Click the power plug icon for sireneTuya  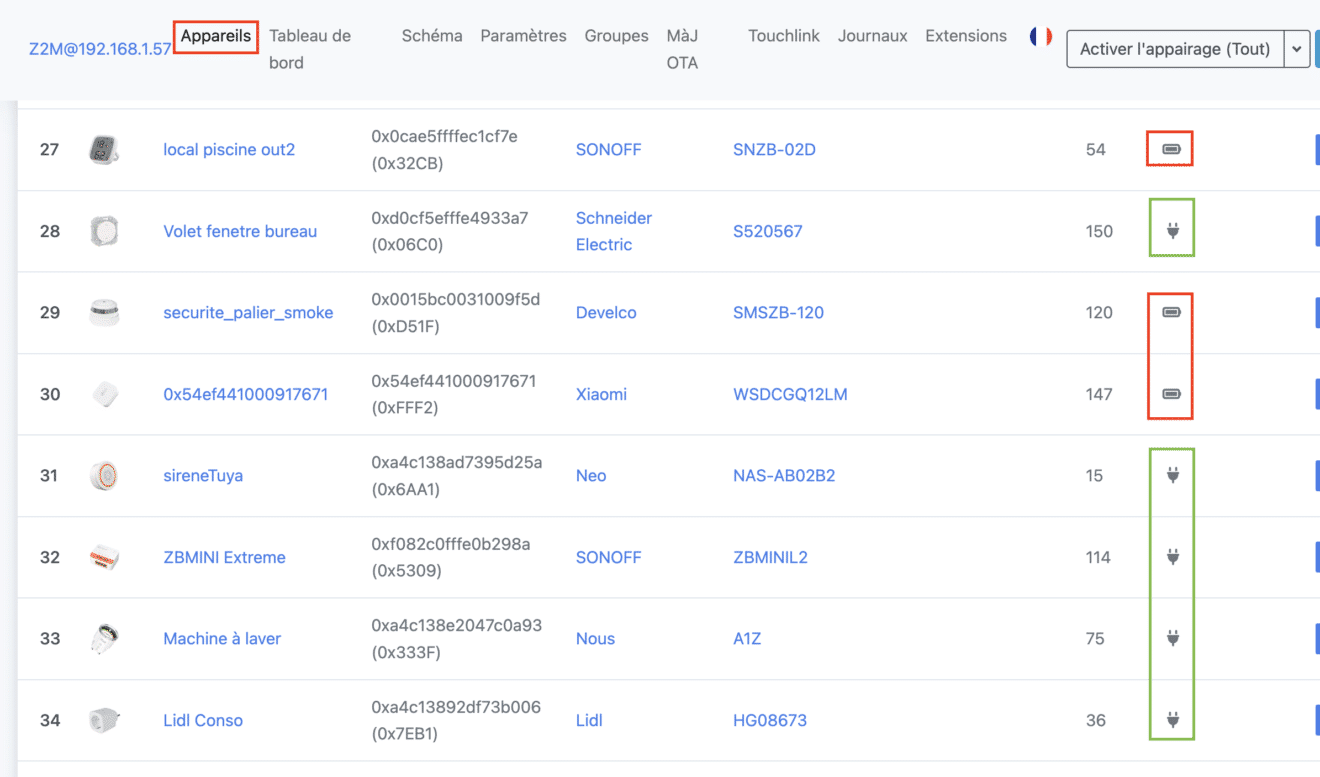(x=1170, y=476)
